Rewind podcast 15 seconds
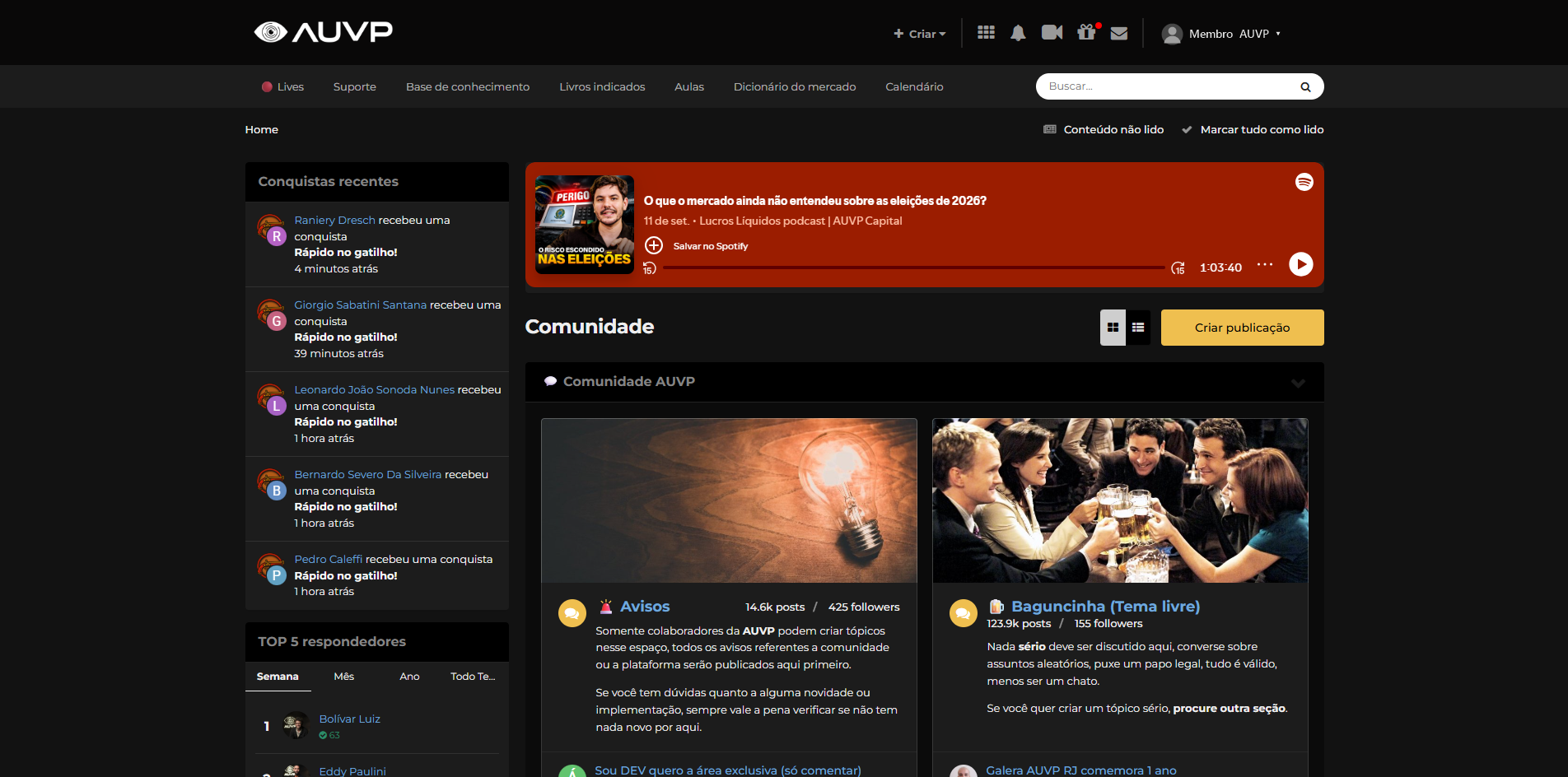The image size is (1568, 777). [x=650, y=268]
